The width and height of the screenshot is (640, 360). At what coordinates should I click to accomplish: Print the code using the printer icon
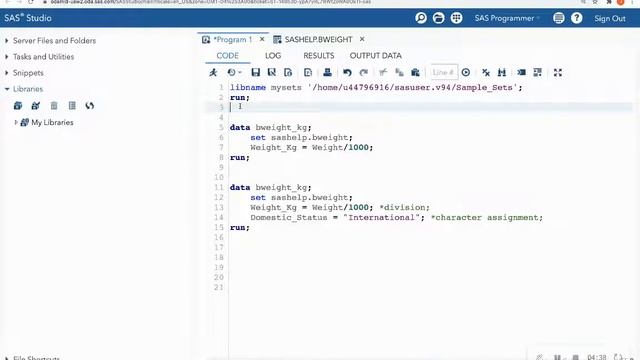click(x=327, y=73)
